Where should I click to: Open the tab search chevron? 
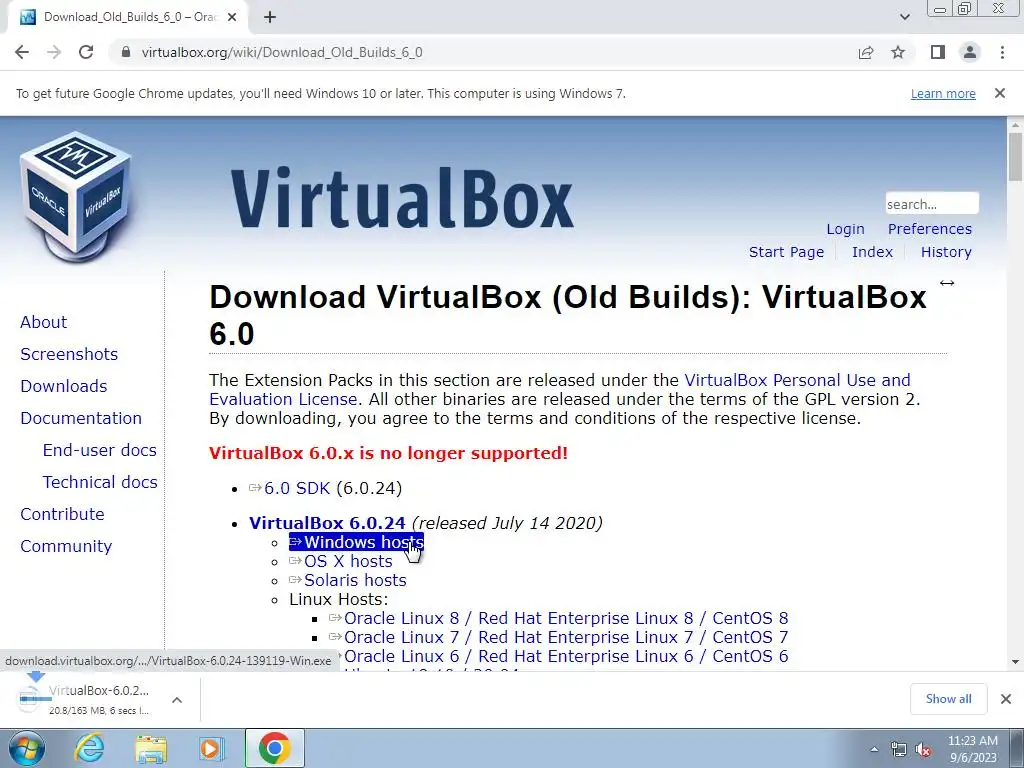[x=904, y=17]
